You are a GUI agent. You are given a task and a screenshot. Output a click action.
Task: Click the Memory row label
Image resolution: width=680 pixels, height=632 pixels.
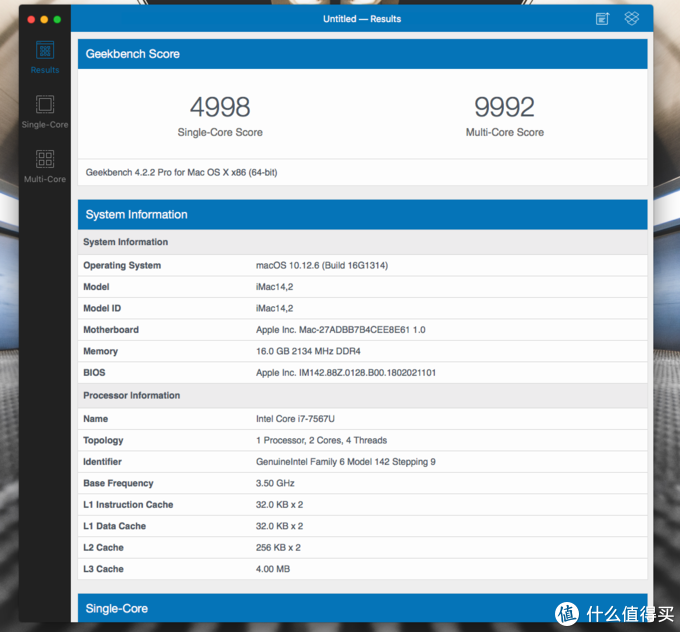click(x=100, y=351)
